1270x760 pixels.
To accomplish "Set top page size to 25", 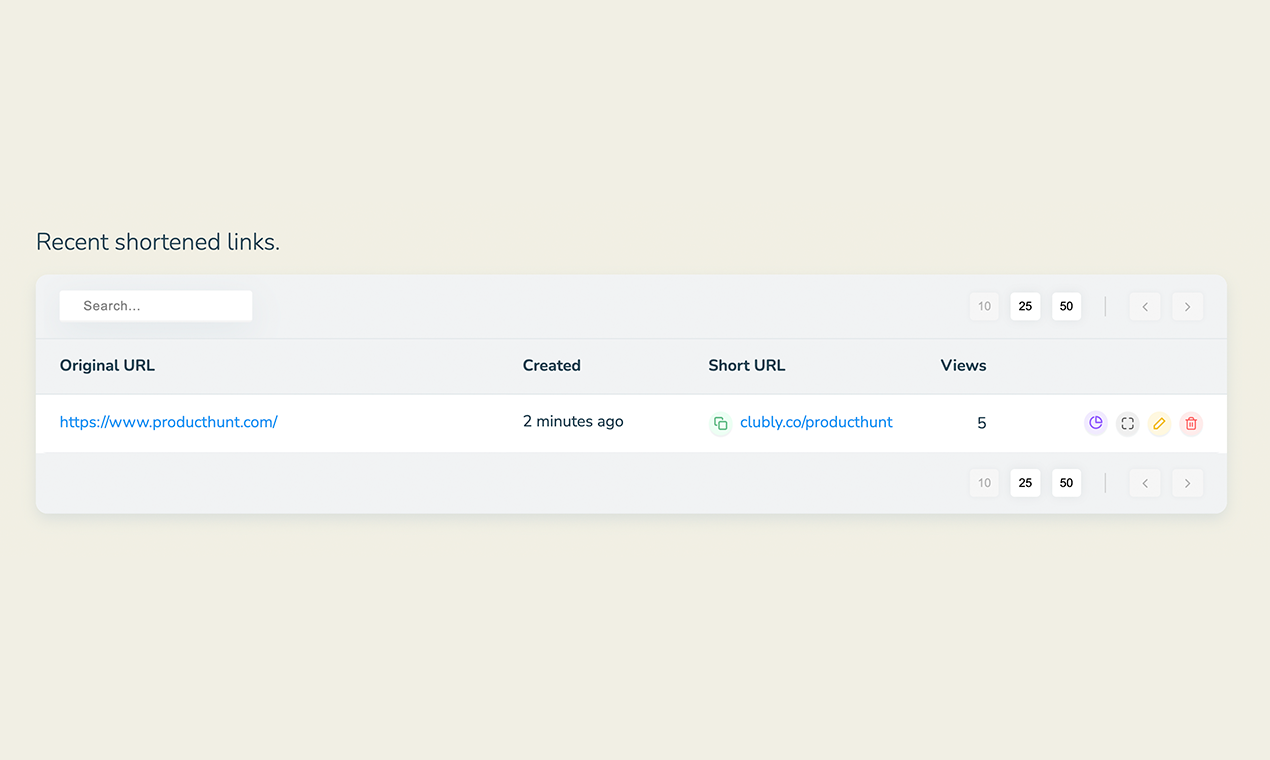I will coord(1025,306).
